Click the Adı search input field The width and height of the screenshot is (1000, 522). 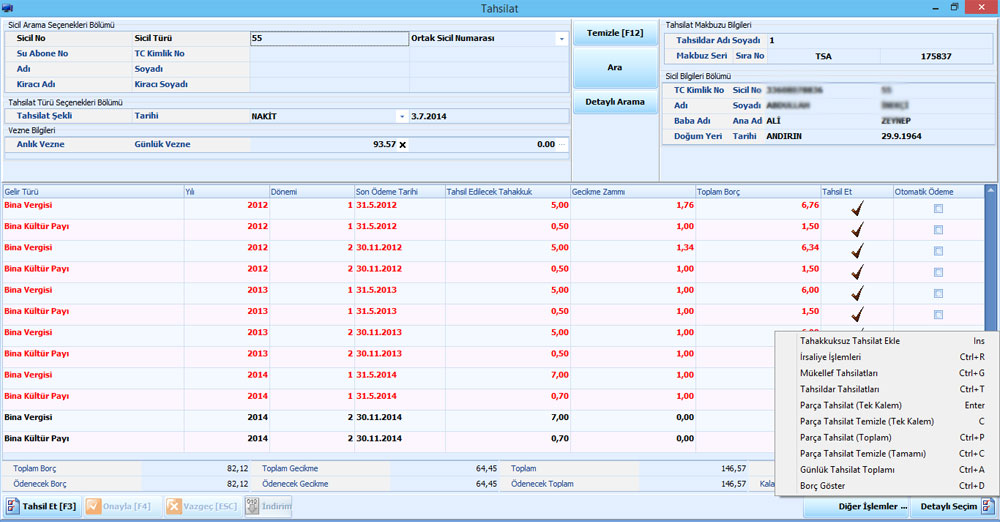(329, 69)
